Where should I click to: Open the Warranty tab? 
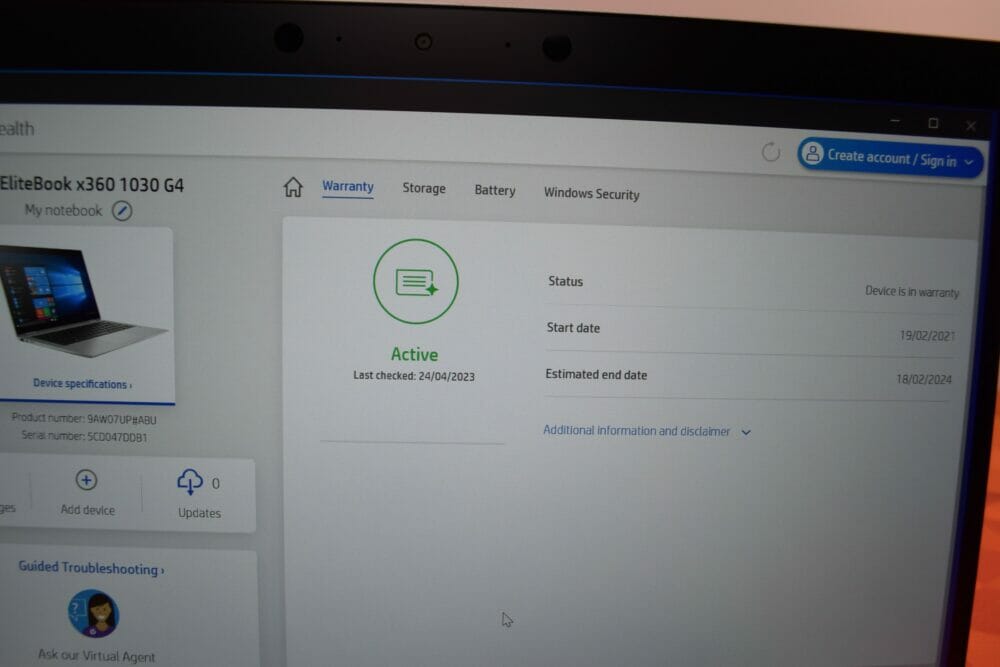pos(348,187)
